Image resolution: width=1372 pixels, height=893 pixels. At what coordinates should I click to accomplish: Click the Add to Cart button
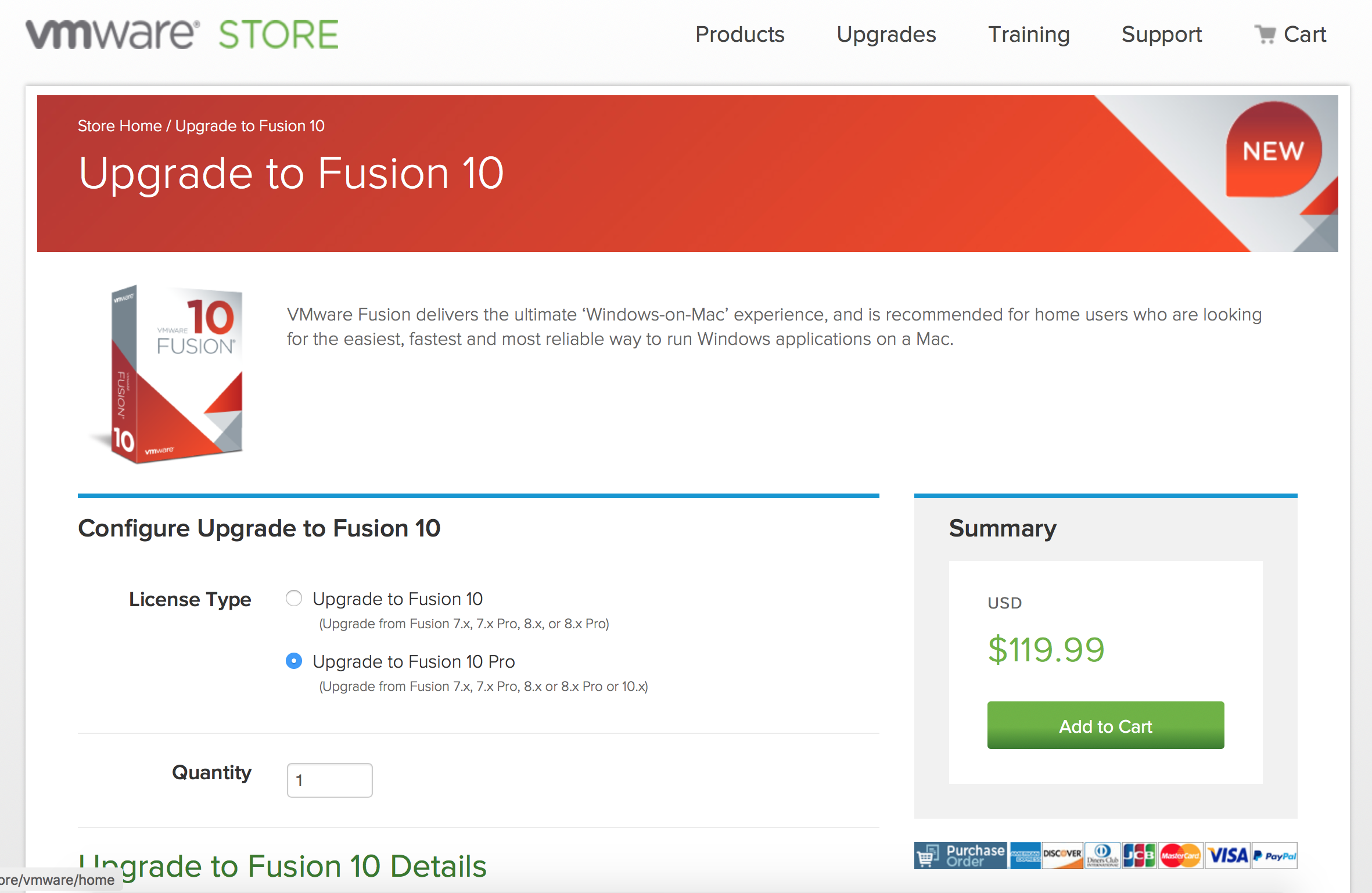pyautogui.click(x=1105, y=725)
